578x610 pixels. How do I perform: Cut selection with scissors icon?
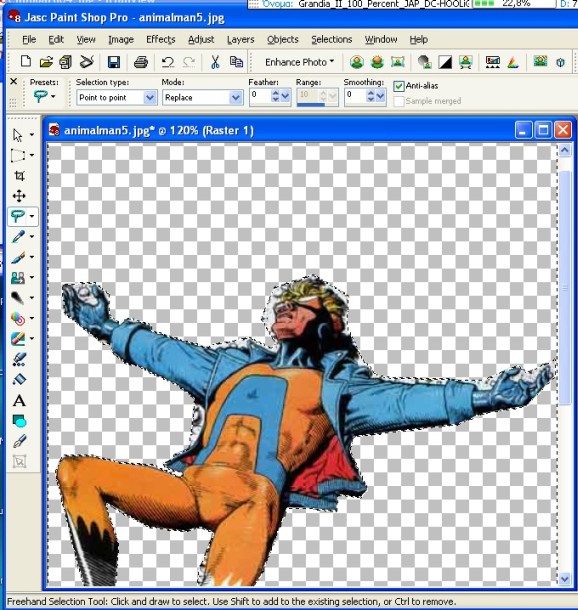pyautogui.click(x=215, y=62)
